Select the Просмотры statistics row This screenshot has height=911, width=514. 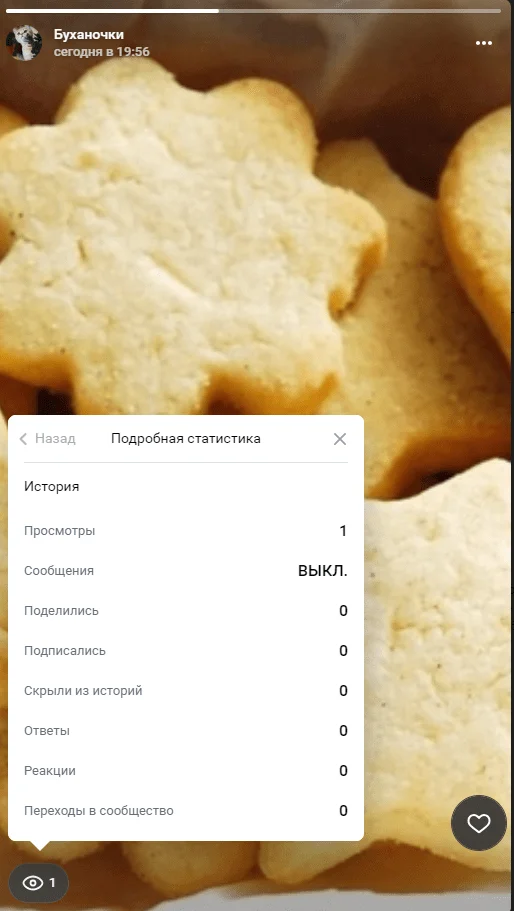click(186, 531)
